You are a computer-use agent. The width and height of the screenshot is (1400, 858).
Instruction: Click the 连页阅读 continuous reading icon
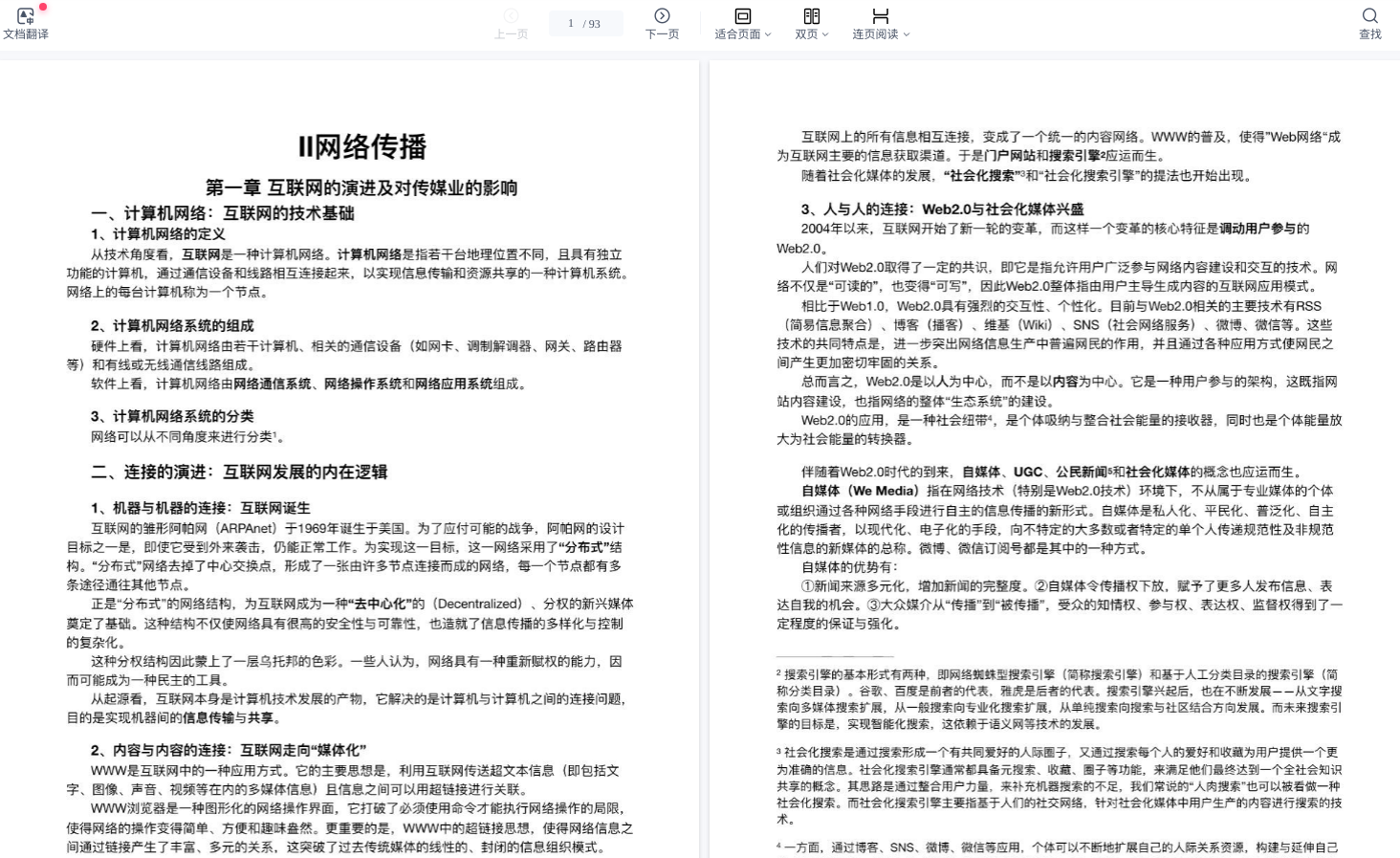point(880,15)
